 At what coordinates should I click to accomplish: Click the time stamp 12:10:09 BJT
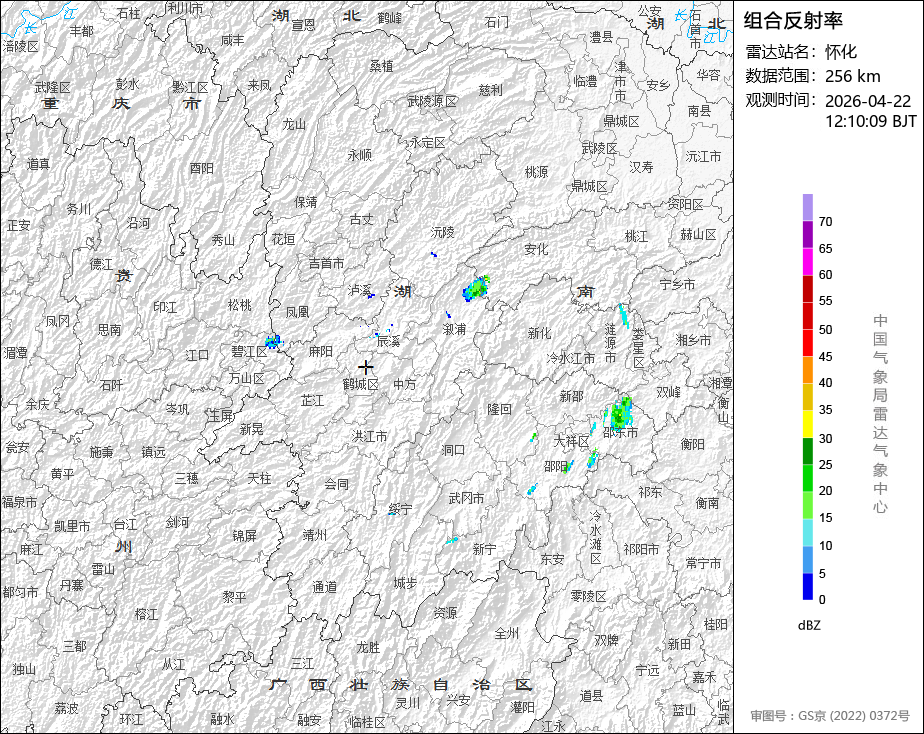(870, 121)
